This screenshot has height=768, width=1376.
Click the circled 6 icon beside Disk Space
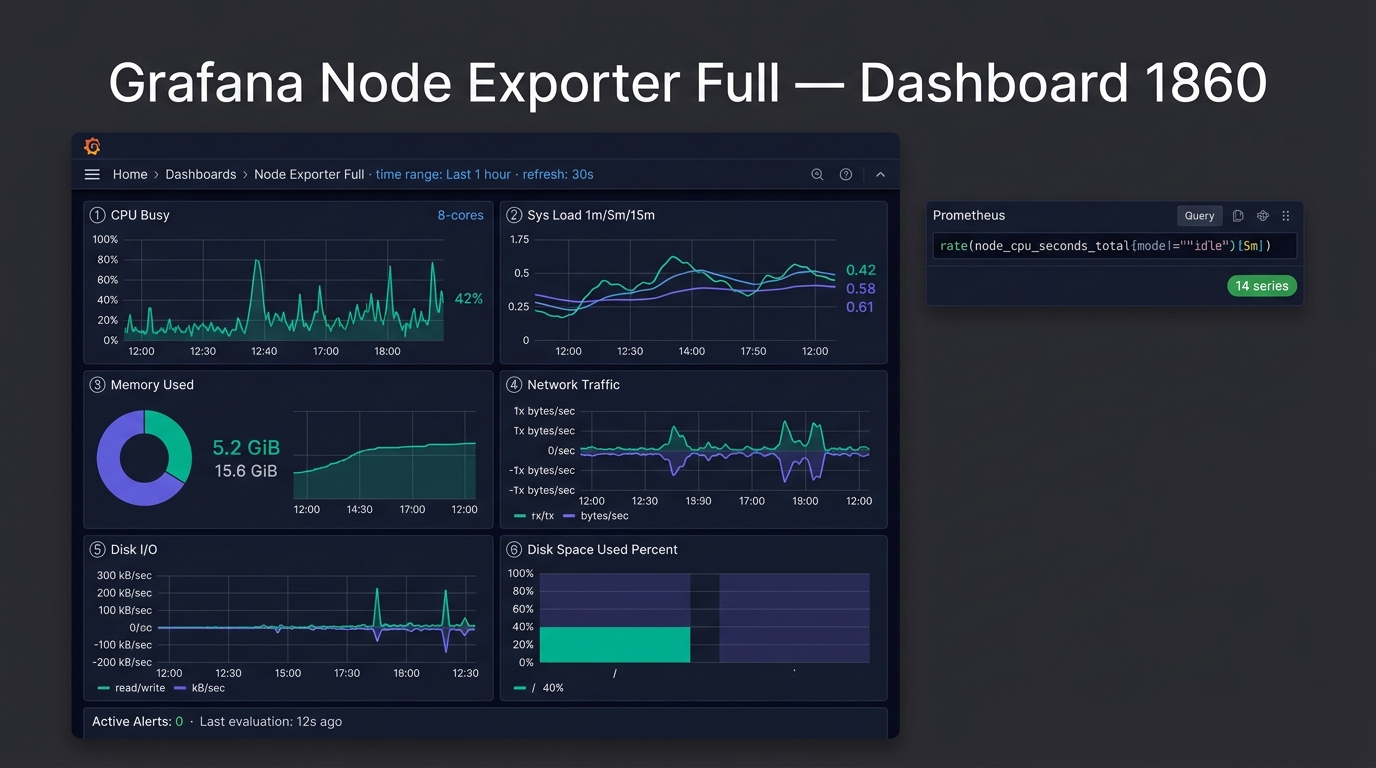[x=514, y=550]
